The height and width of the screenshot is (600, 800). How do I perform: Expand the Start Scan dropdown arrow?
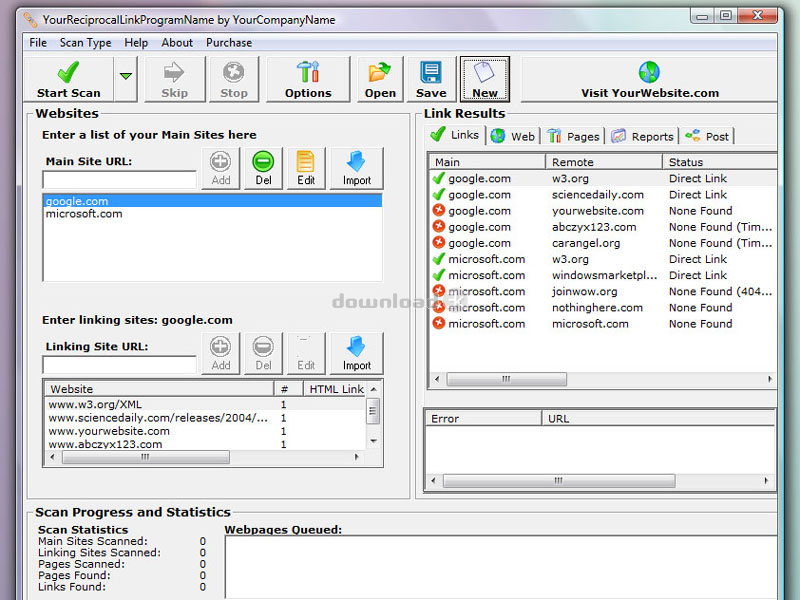[x=126, y=76]
